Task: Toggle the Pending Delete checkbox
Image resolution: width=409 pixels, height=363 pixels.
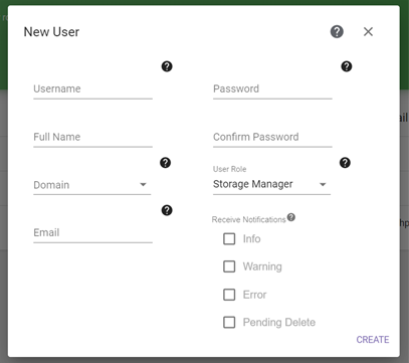Action: pos(229,322)
